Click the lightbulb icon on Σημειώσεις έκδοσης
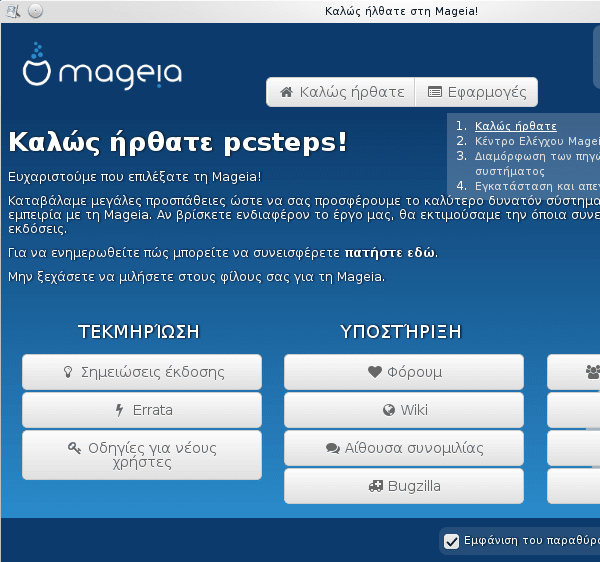This screenshot has height=562, width=600. pos(68,372)
